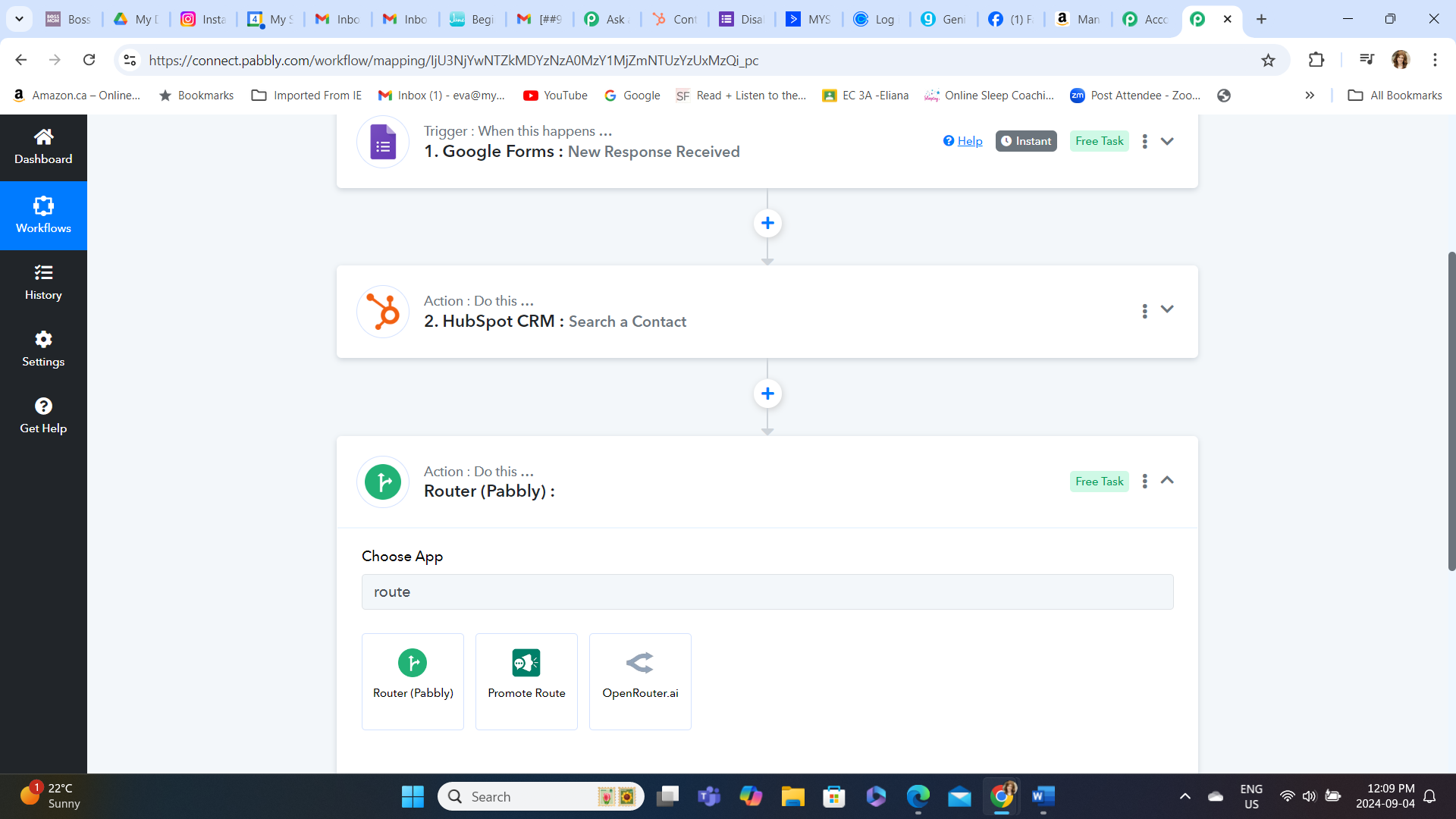Click the HubSpot CRM step icon
1456x819 pixels.
click(x=383, y=312)
